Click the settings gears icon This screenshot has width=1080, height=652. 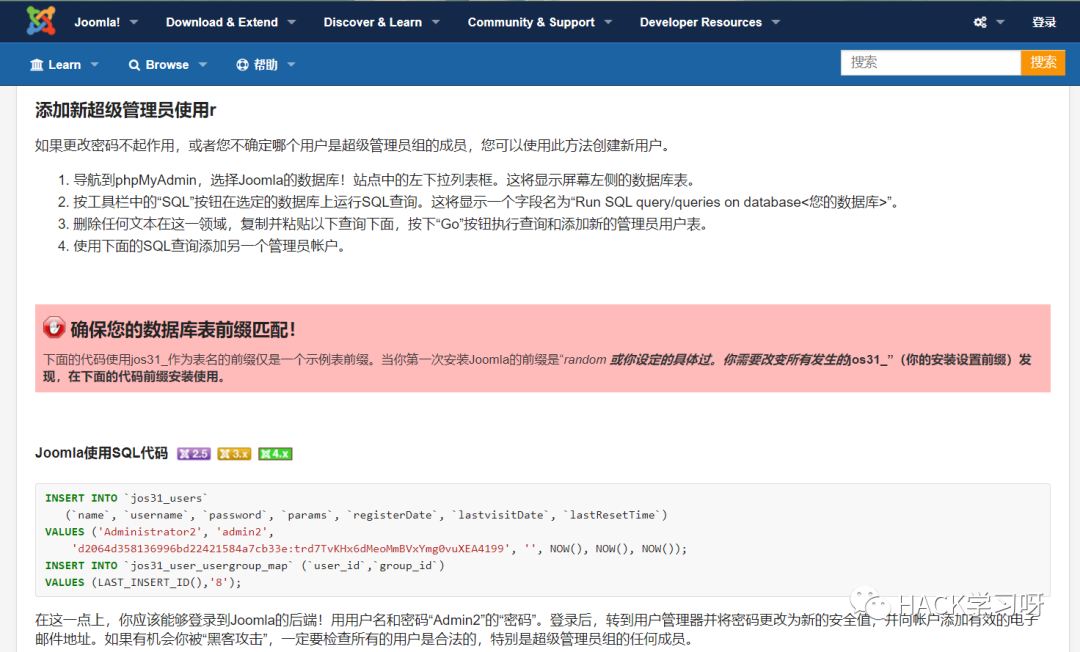point(980,22)
